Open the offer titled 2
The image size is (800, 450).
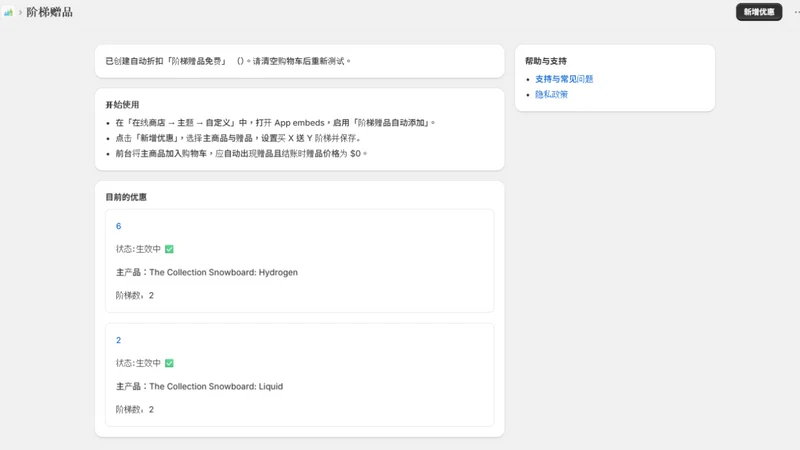(x=118, y=340)
